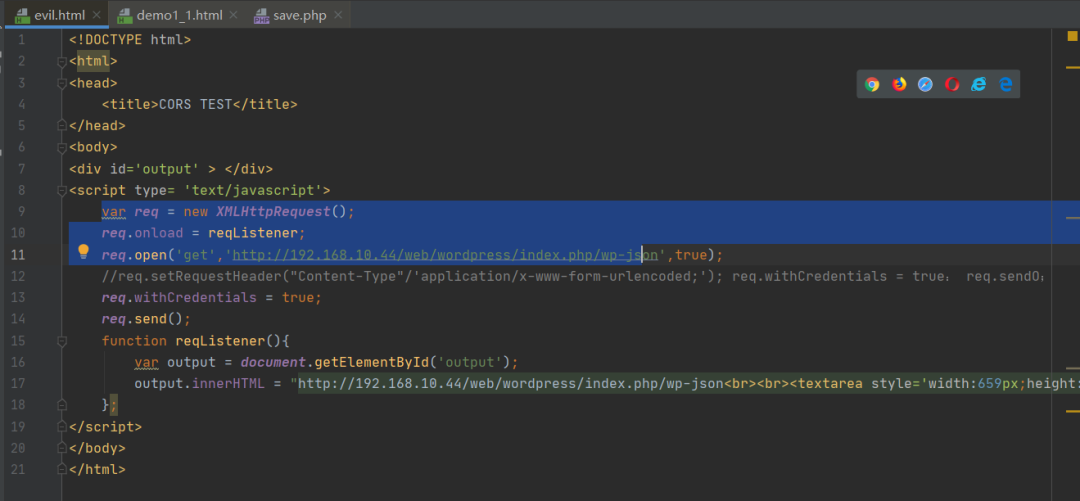
Task: Open page in Edge browser icon
Action: 1006,85
